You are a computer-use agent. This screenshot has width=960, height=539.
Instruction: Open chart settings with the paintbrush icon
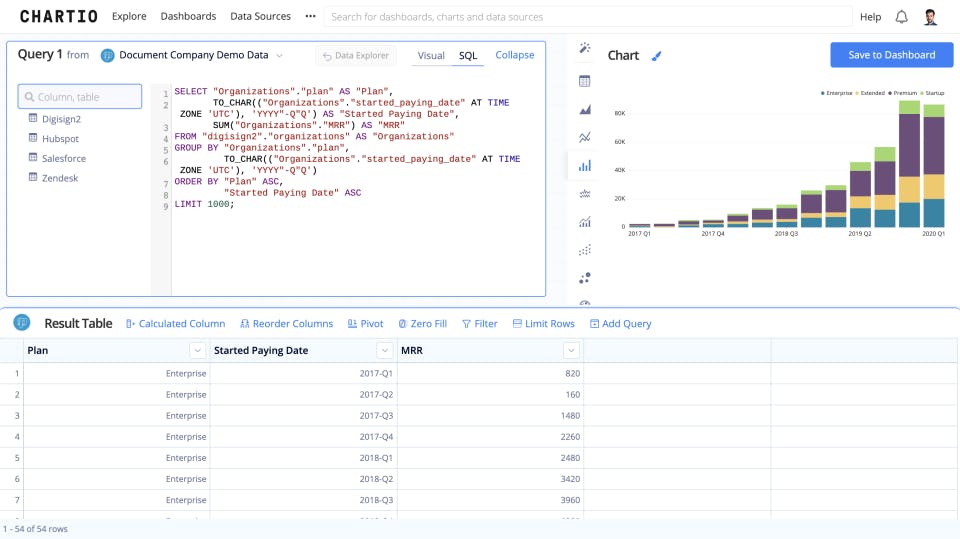point(657,56)
